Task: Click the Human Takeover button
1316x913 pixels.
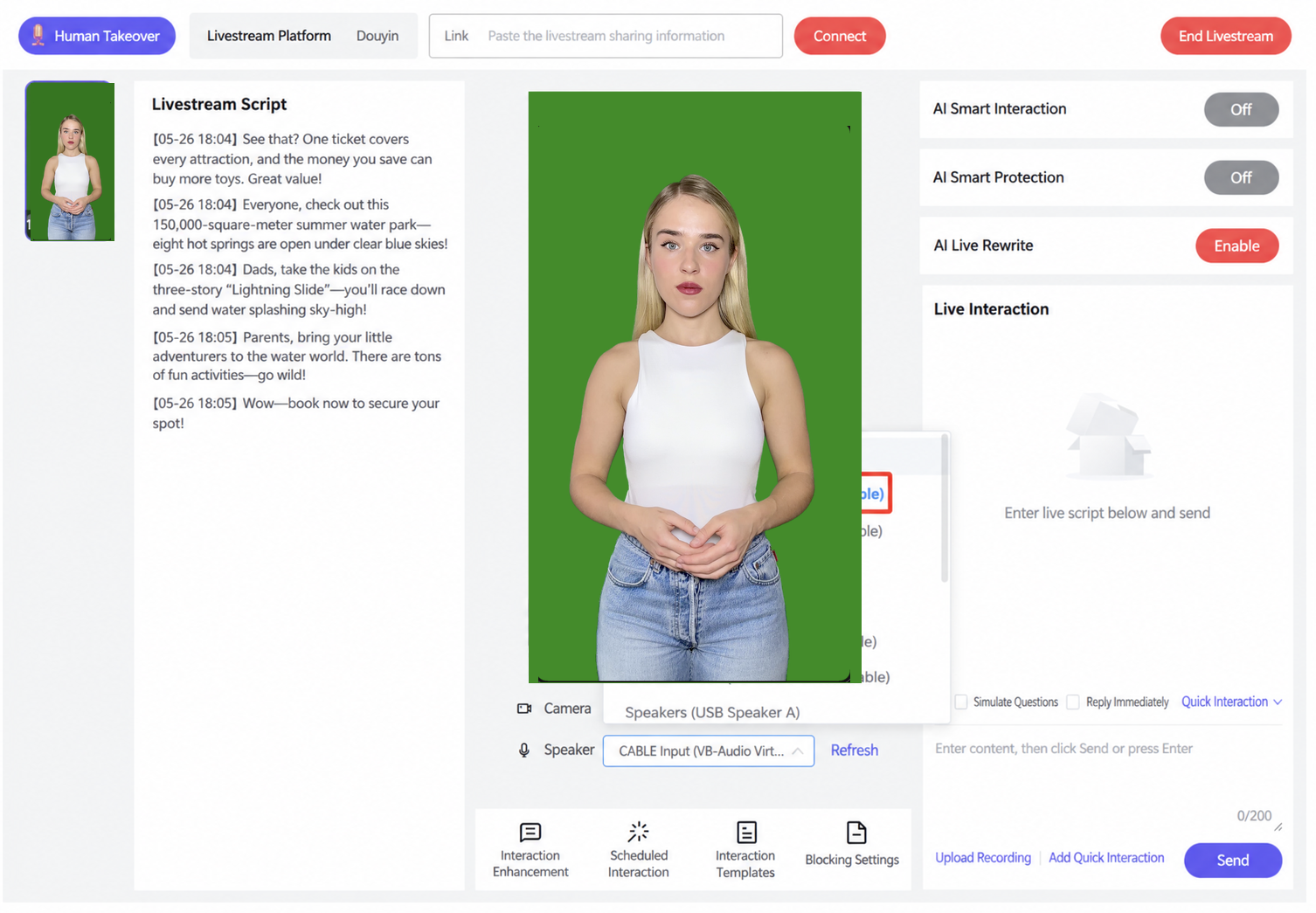Action: [x=97, y=36]
